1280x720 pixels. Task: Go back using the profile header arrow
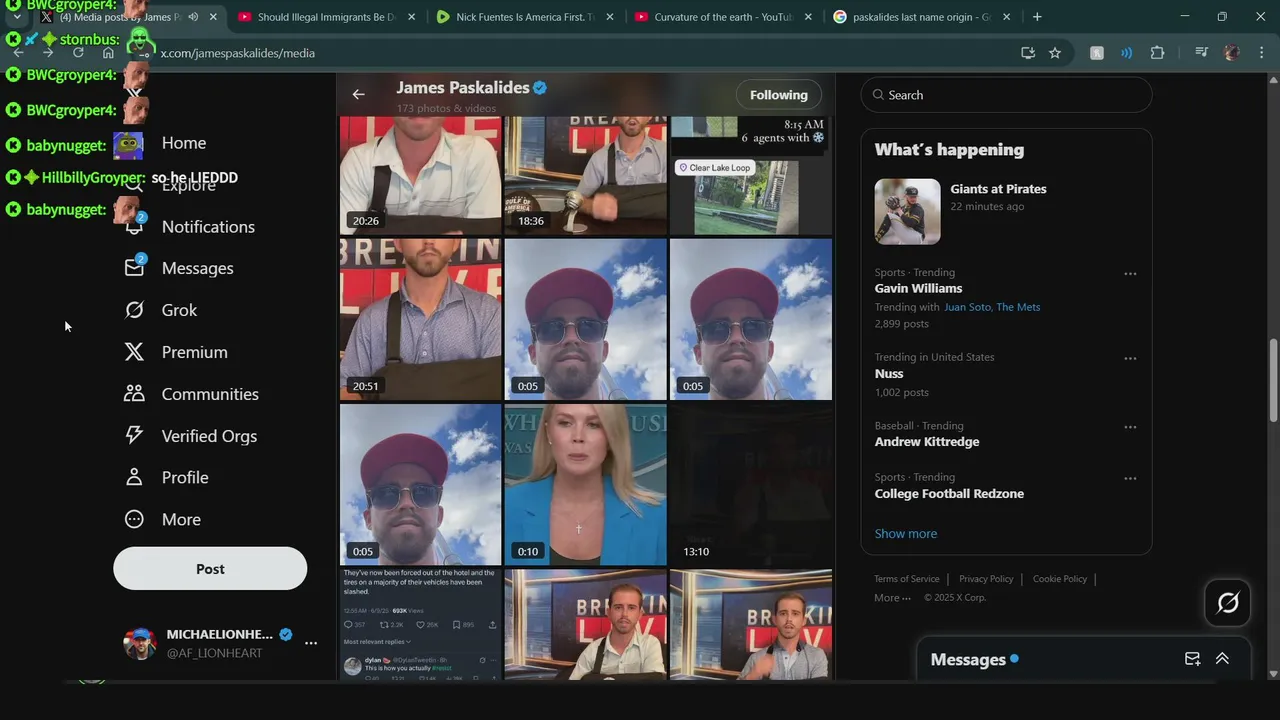358,94
